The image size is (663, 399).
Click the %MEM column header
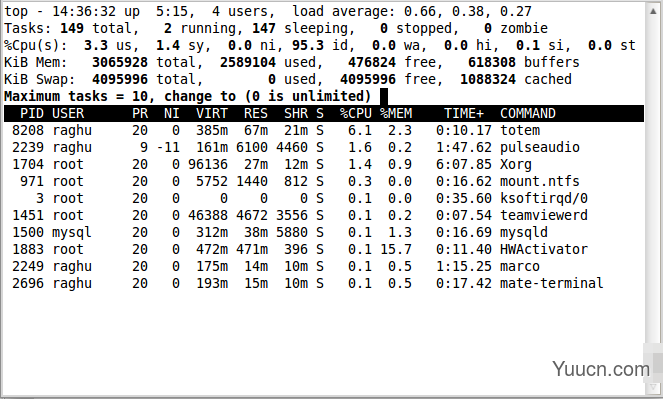click(396, 113)
